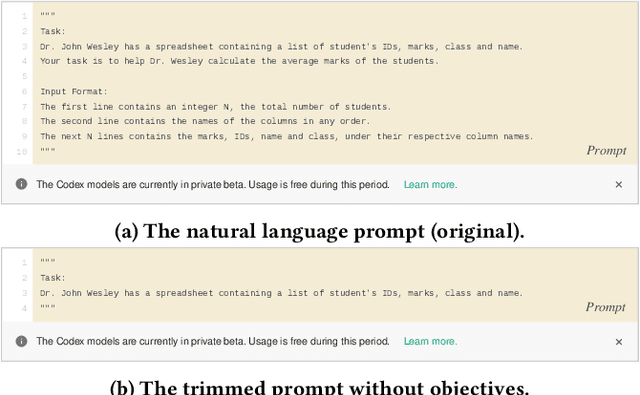Viewport: 640px width, 395px height.
Task: Click the 'Prompt' label in the upper editor
Action: [x=606, y=151]
